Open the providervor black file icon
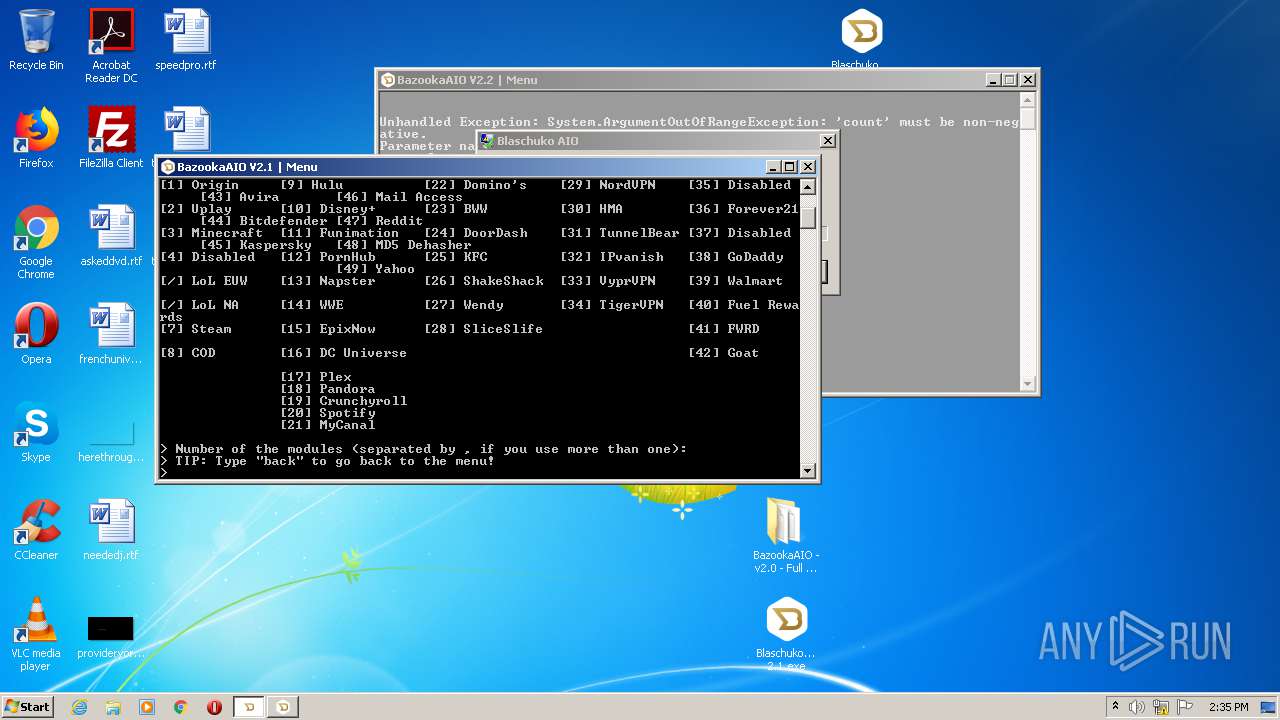Screen dimensions: 1280x720 coord(111,636)
